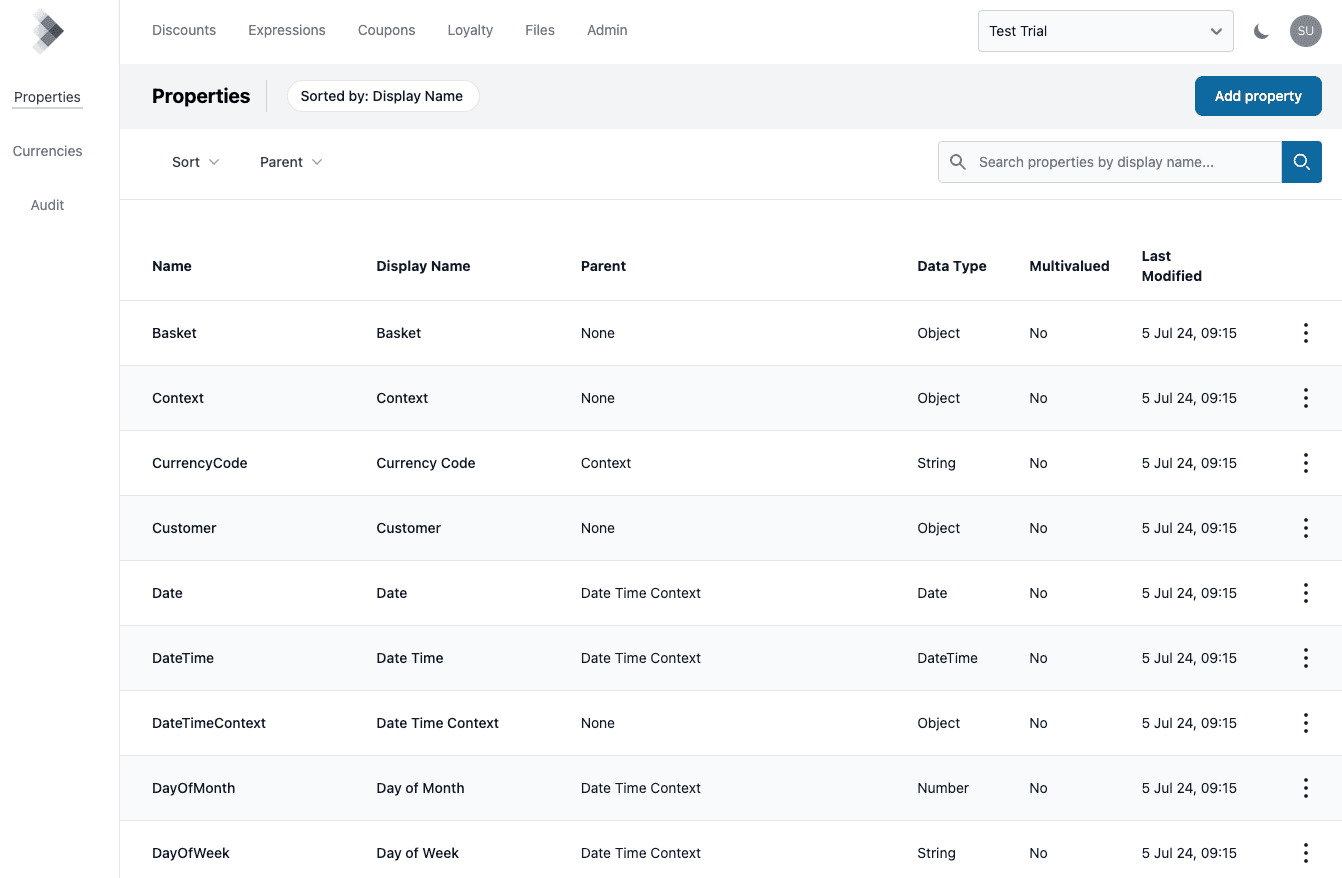The width and height of the screenshot is (1342, 878).
Task: Click the Add property button
Action: [1258, 96]
